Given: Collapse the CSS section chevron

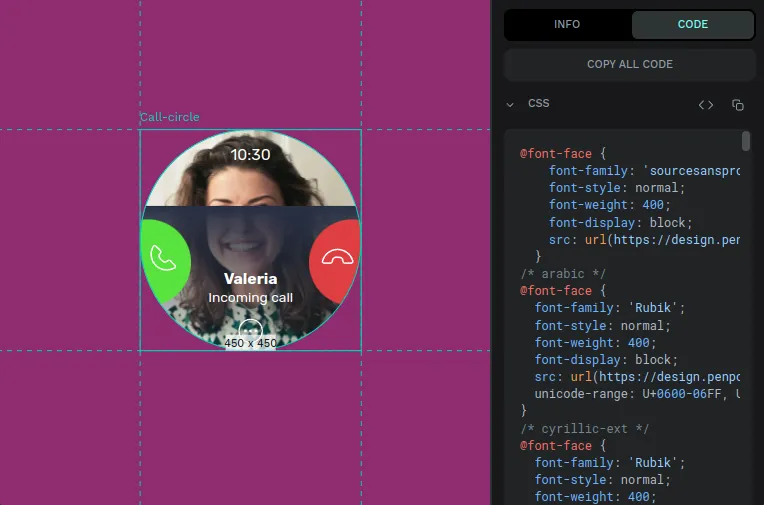Looking at the screenshot, I should (x=511, y=104).
